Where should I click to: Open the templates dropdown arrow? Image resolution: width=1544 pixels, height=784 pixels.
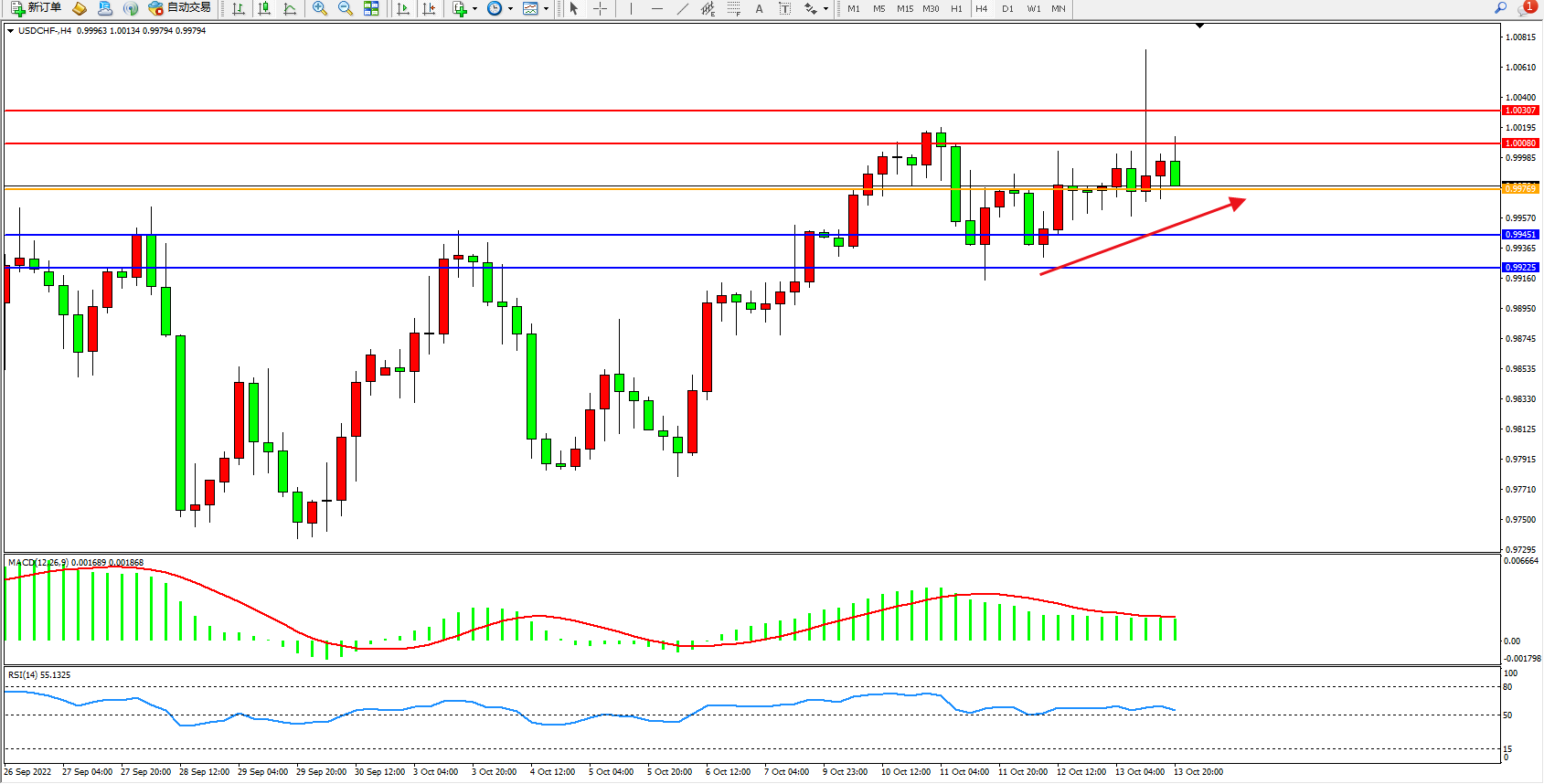546,9
